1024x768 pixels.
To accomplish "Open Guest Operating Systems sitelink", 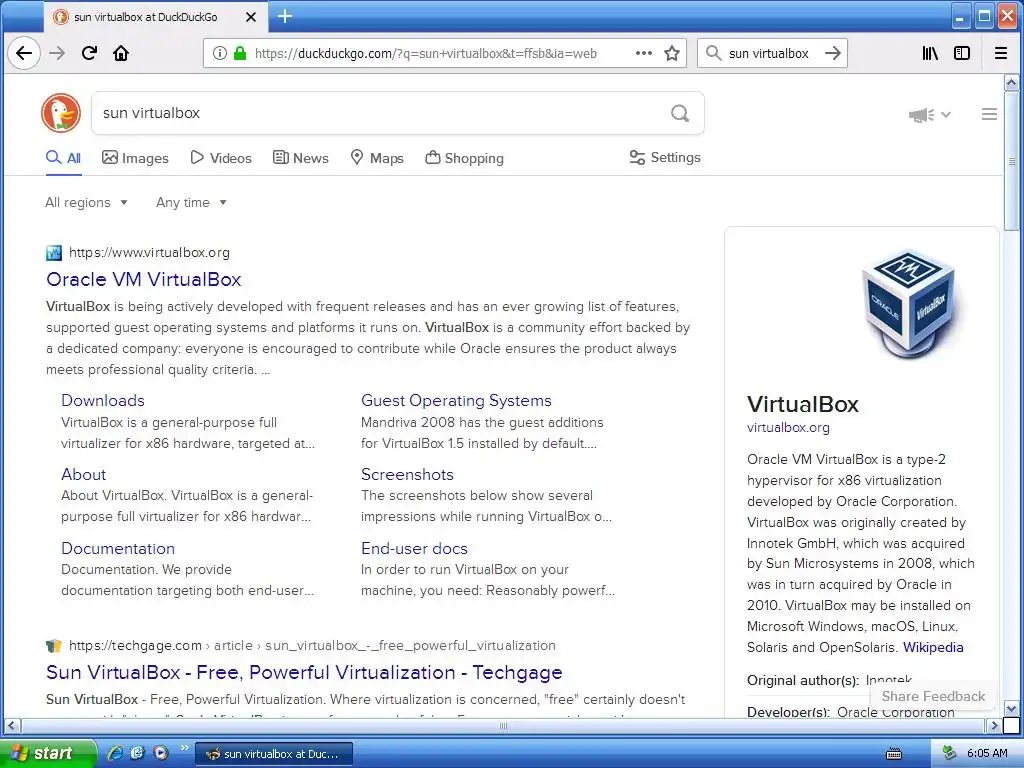I will point(456,400).
